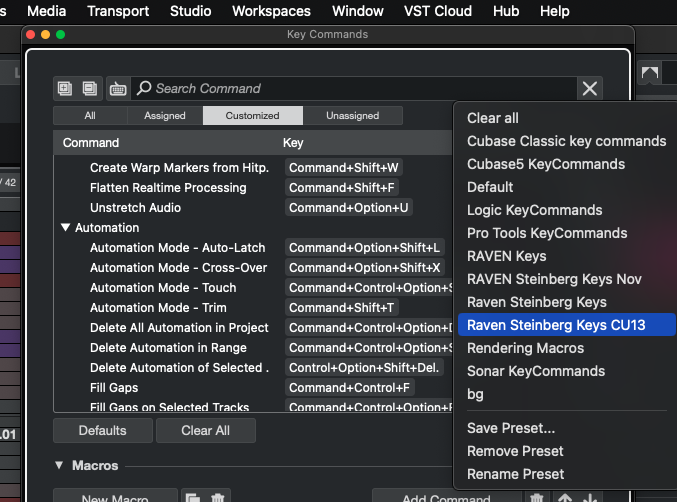677x502 pixels.
Task: Click the magnifier search icon
Action: click(x=144, y=88)
